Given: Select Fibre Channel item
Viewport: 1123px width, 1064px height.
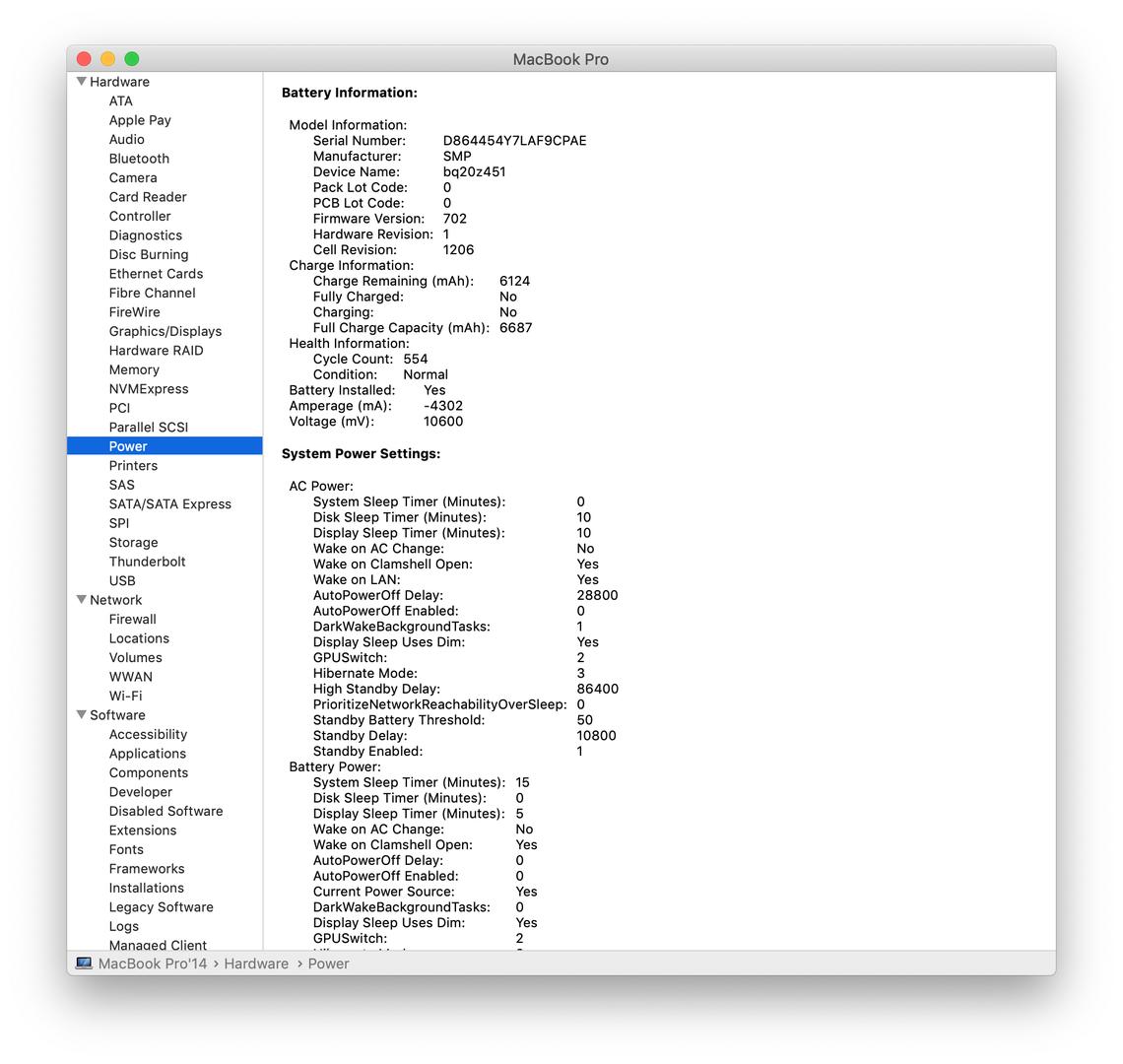Looking at the screenshot, I should point(152,293).
